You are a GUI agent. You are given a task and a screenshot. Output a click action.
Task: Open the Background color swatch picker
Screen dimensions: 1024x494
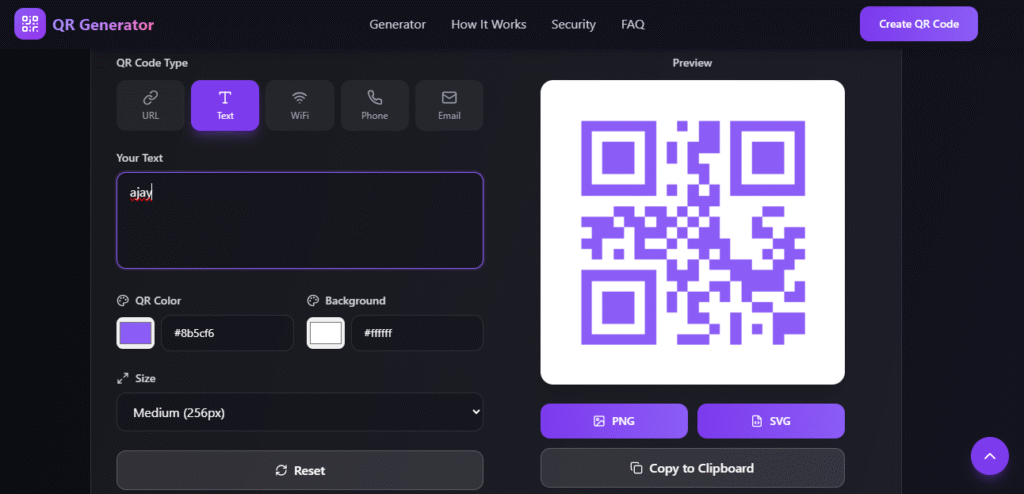[x=325, y=333]
